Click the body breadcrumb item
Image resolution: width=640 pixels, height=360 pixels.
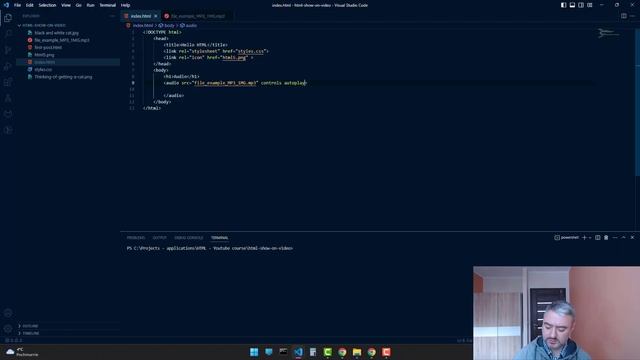pos(167,25)
